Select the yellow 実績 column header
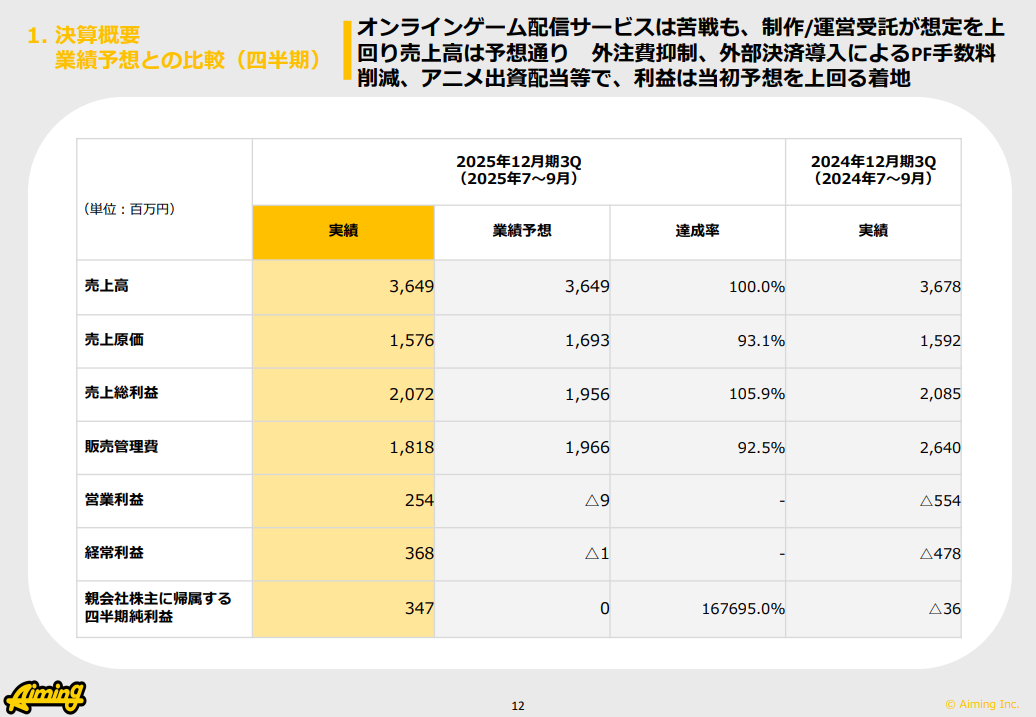 (x=343, y=231)
